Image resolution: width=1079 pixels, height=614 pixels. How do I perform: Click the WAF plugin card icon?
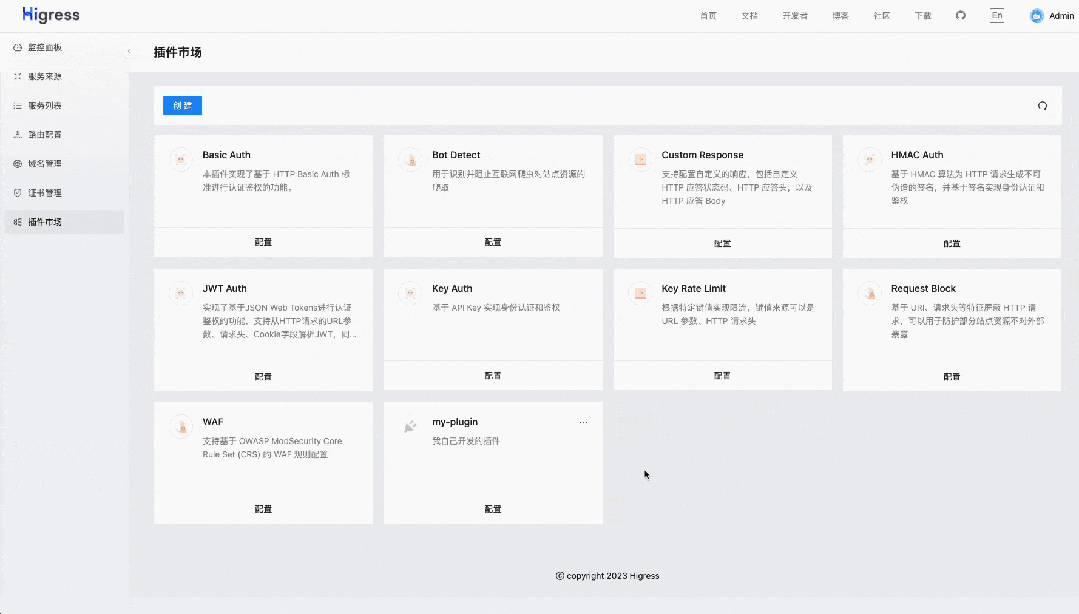[x=180, y=425]
